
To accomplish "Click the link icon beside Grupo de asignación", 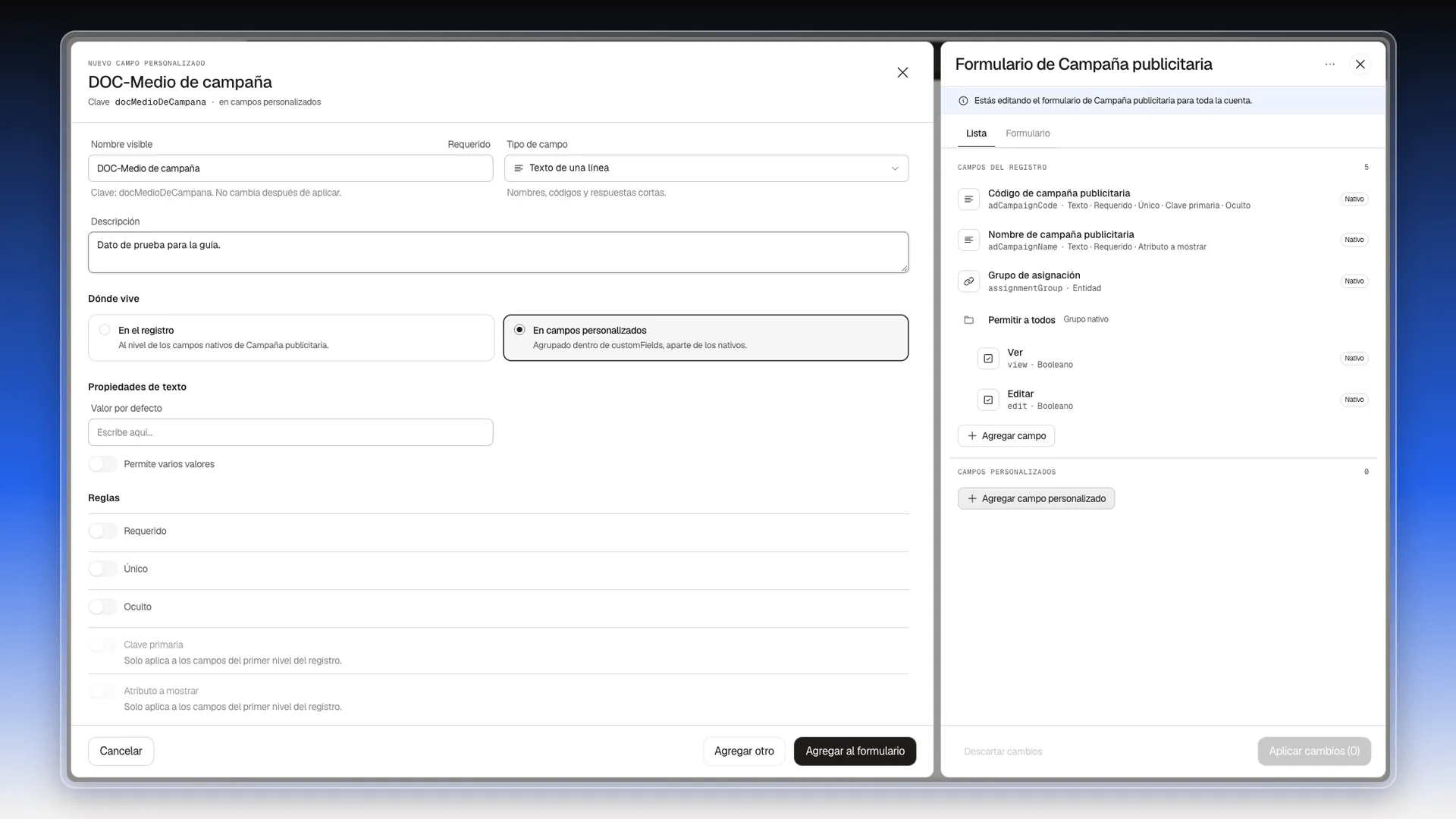I will click(x=968, y=281).
